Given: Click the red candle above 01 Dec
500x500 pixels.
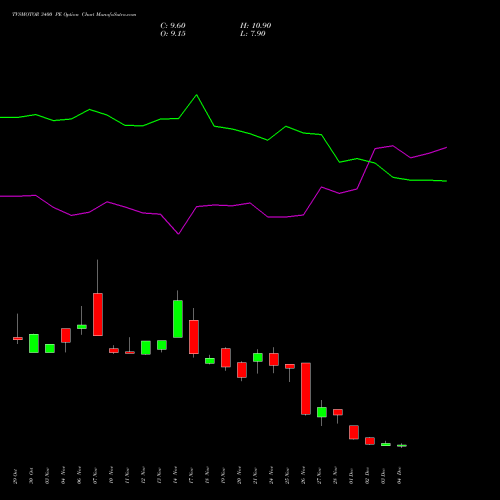Looking at the screenshot, I should [x=354, y=432].
